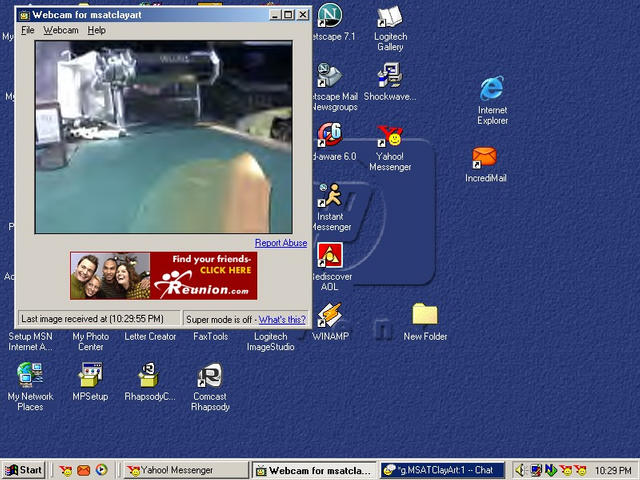Image resolution: width=640 pixels, height=480 pixels.
Task: Open the Help menu in Webcam window
Action: [96, 30]
